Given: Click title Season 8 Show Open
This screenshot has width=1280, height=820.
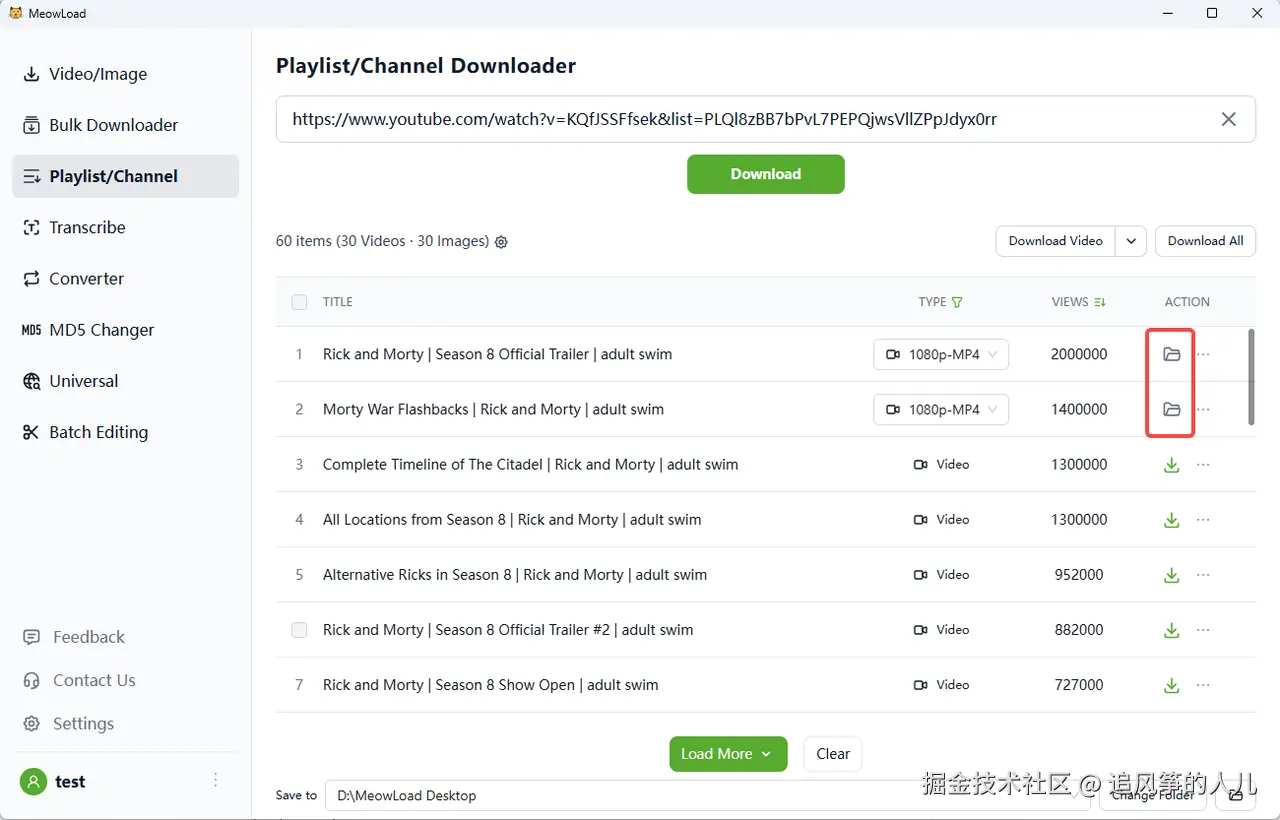Looking at the screenshot, I should pyautogui.click(x=491, y=685).
